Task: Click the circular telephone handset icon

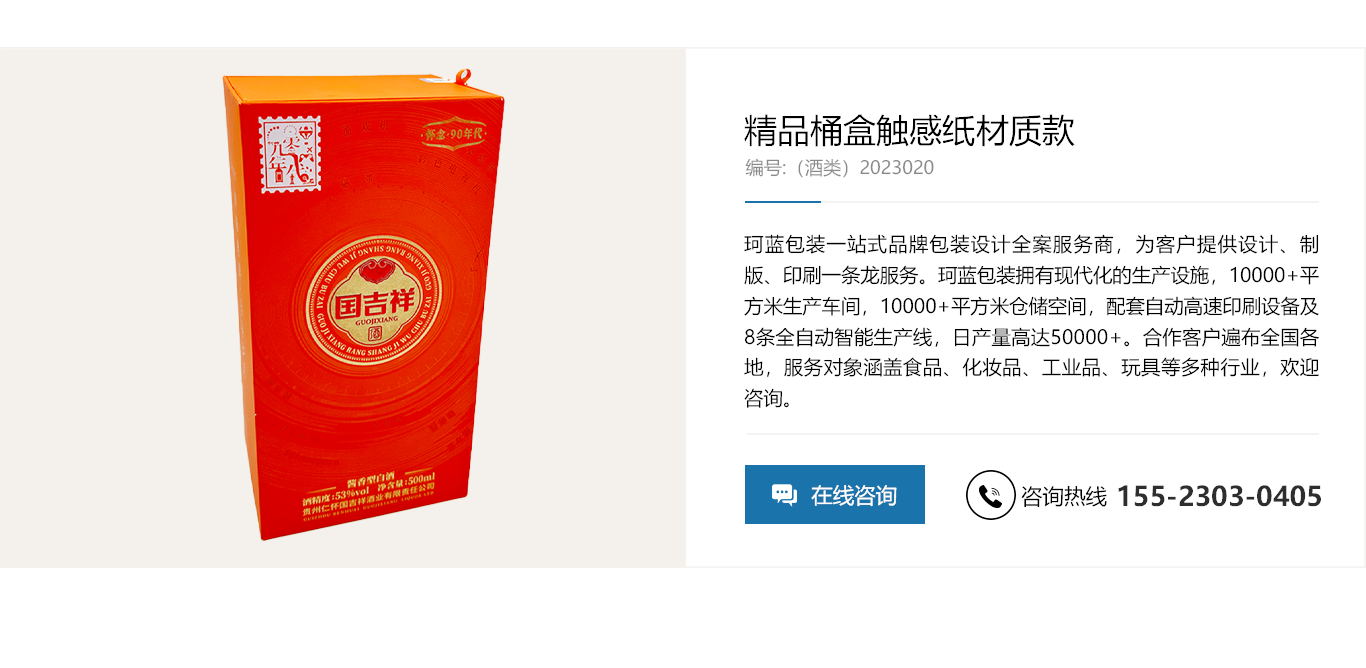Action: coord(990,495)
